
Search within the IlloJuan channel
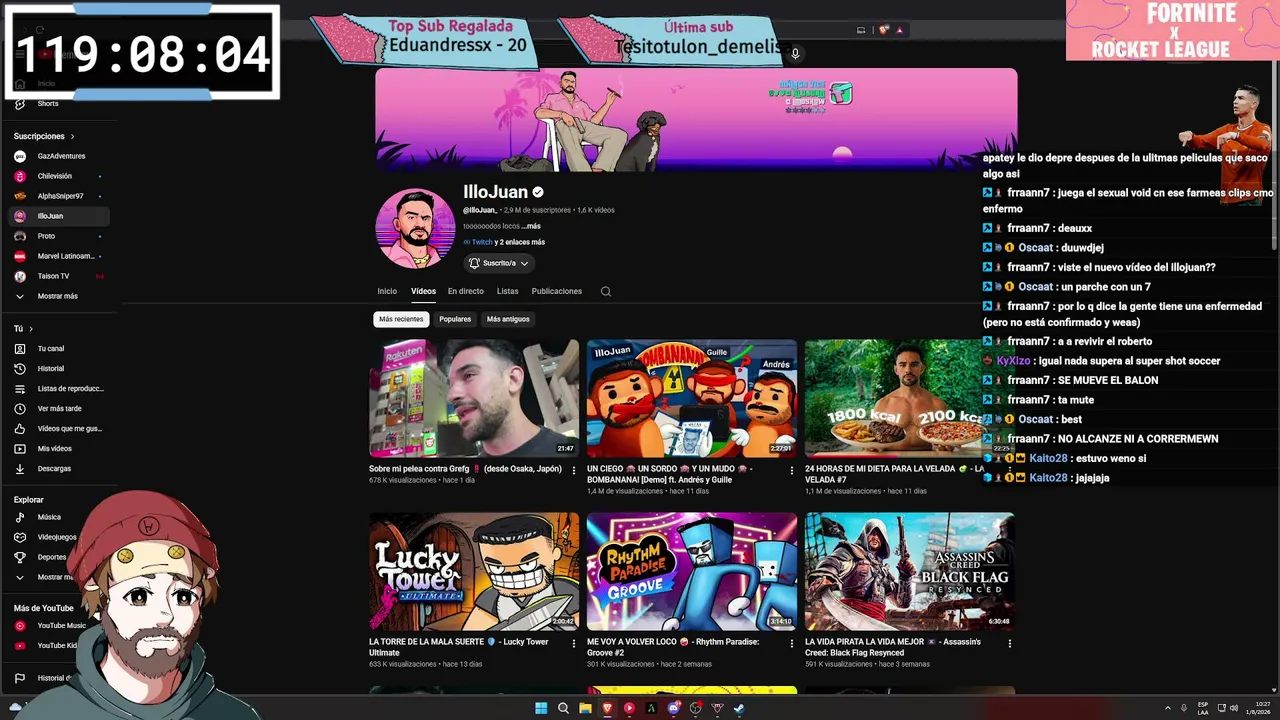click(605, 292)
